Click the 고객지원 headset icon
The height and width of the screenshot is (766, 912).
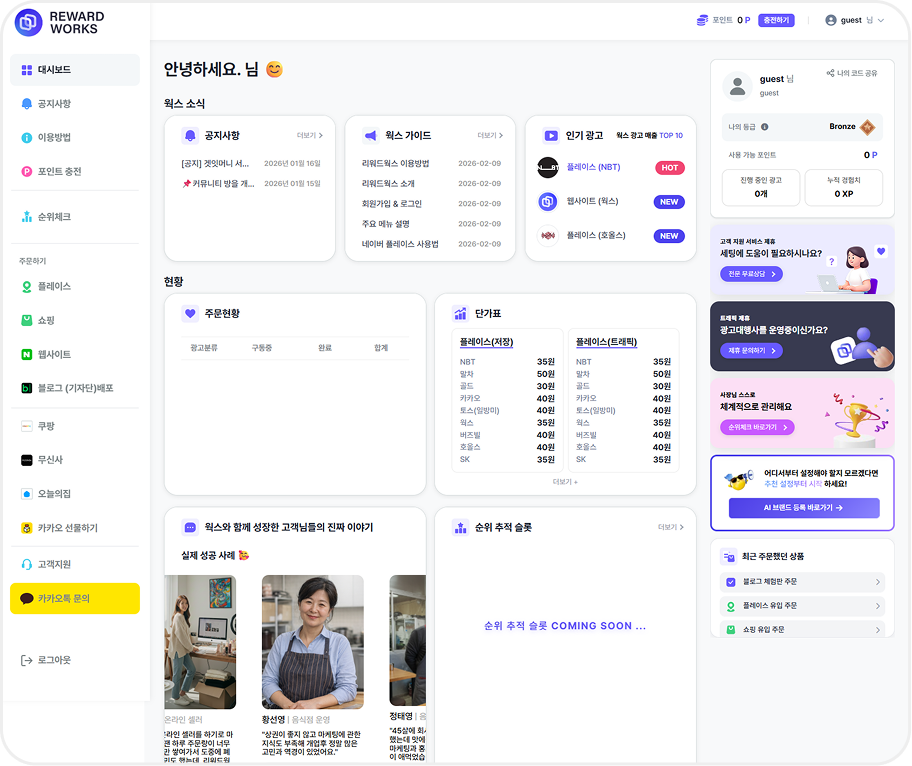[x=27, y=564]
